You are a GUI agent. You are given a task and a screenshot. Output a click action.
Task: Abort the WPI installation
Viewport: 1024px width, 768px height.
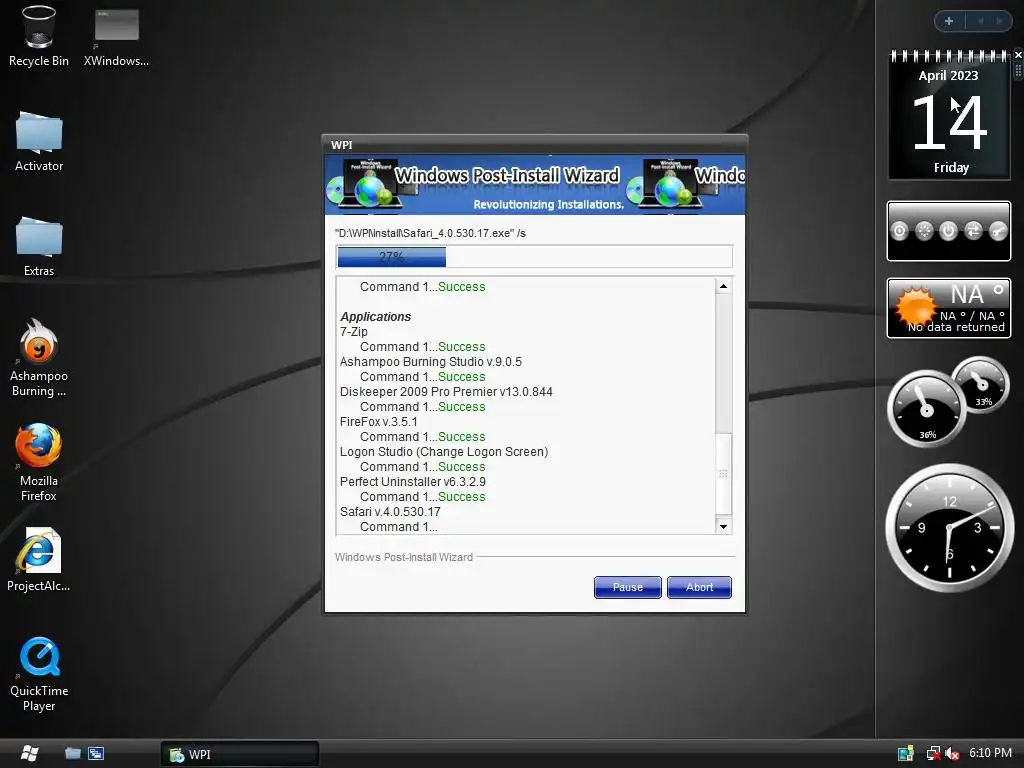point(699,587)
